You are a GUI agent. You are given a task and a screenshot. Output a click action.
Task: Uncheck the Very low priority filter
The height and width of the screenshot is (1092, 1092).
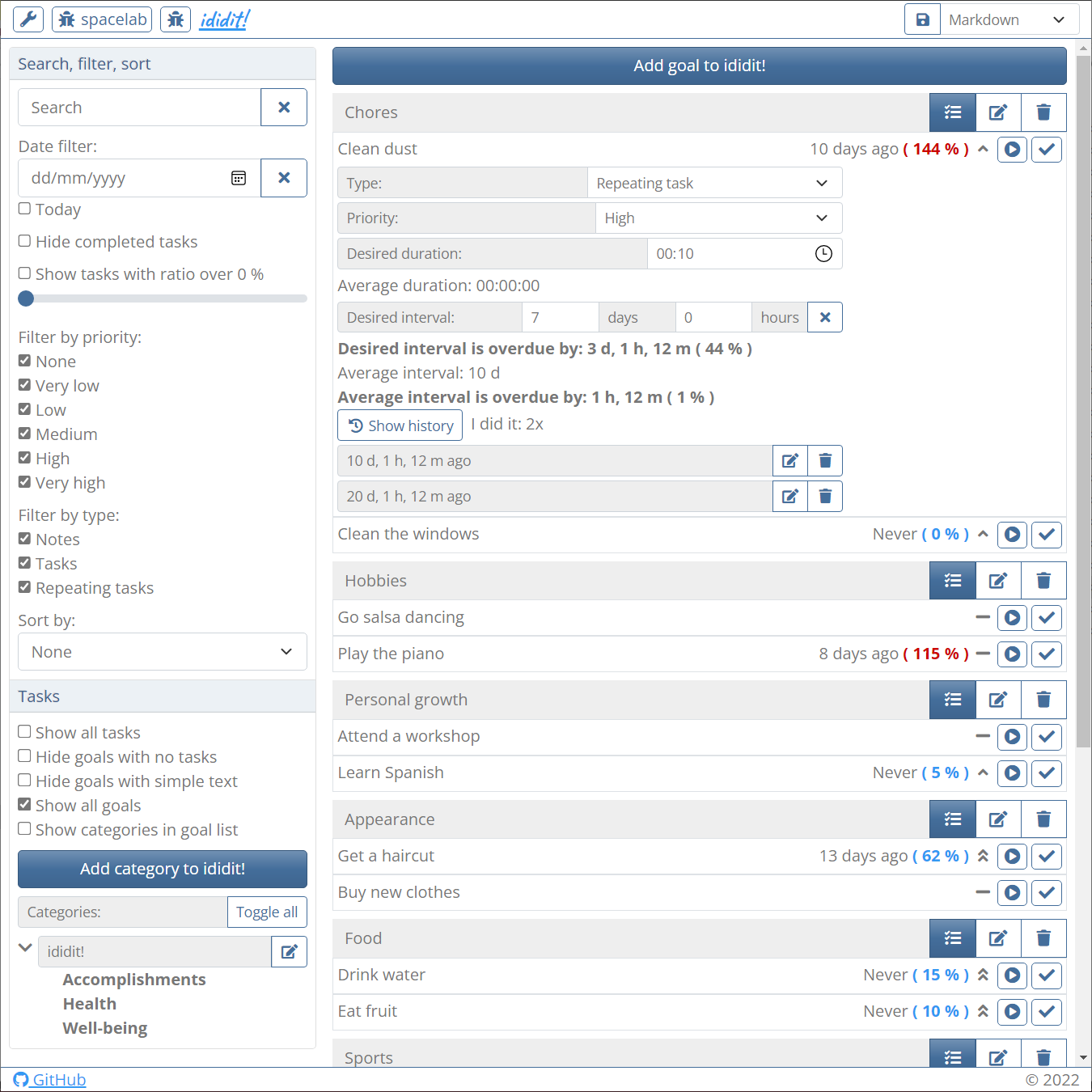pos(25,385)
